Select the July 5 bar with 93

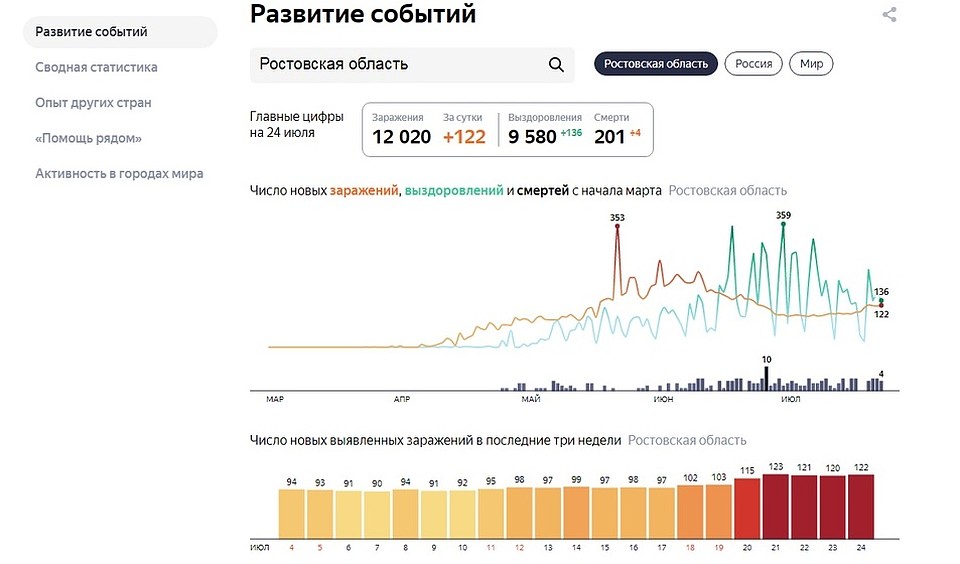point(320,514)
